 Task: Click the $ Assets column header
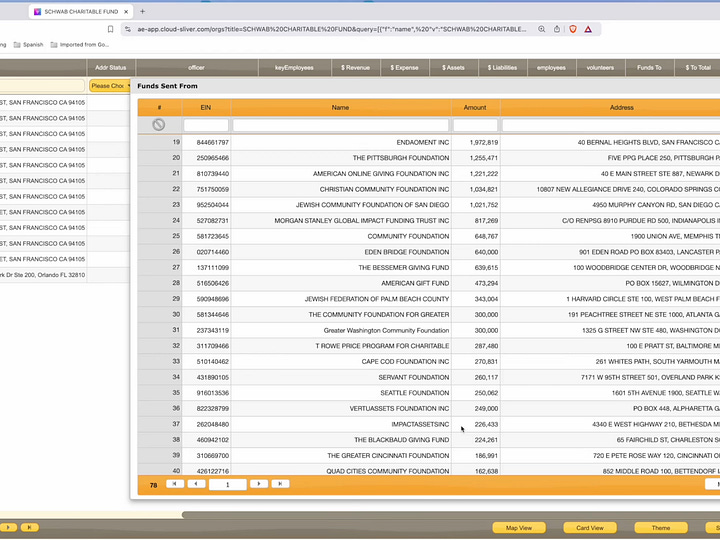point(453,68)
